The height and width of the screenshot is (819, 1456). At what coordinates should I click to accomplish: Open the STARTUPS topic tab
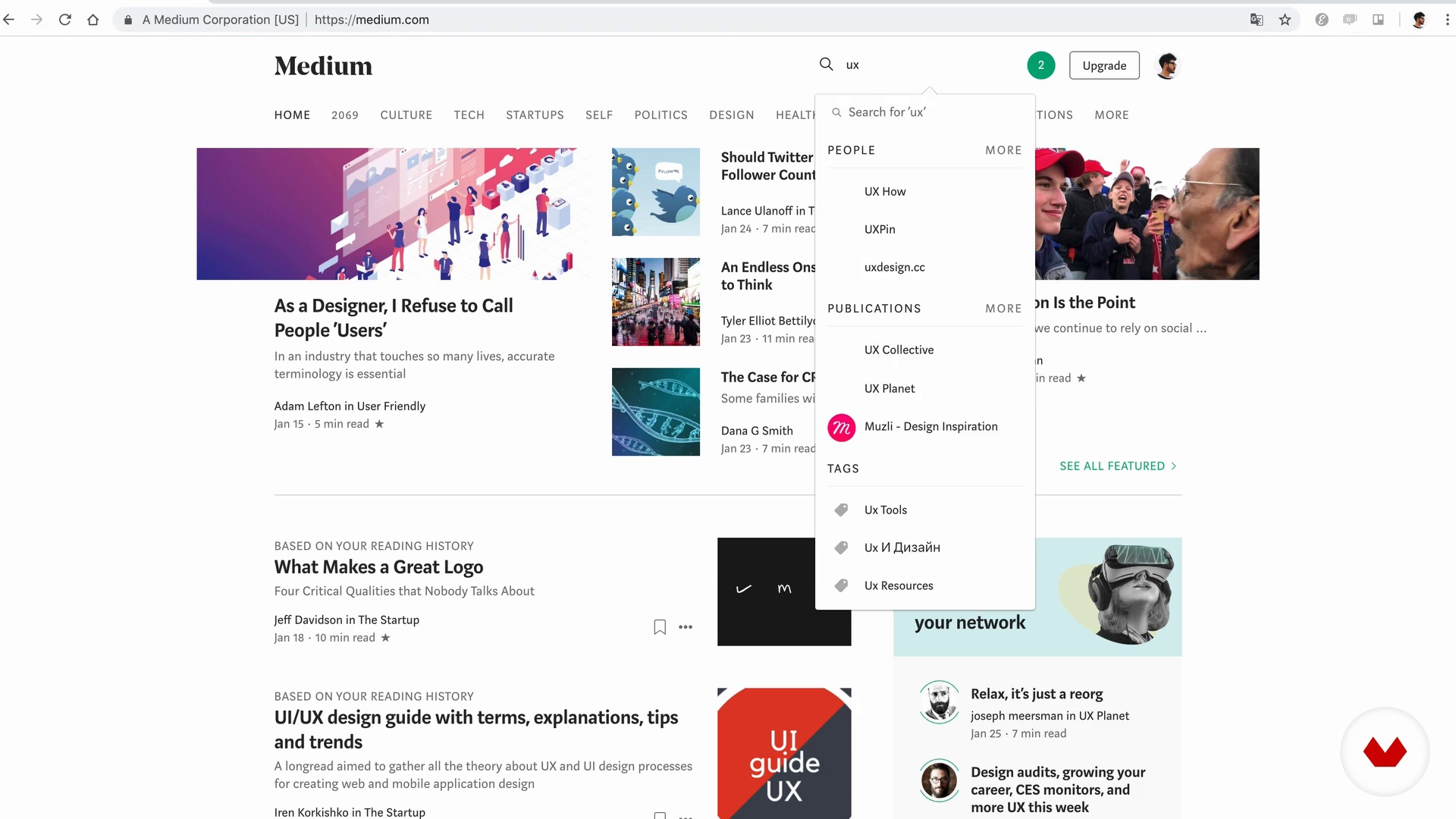click(x=535, y=115)
